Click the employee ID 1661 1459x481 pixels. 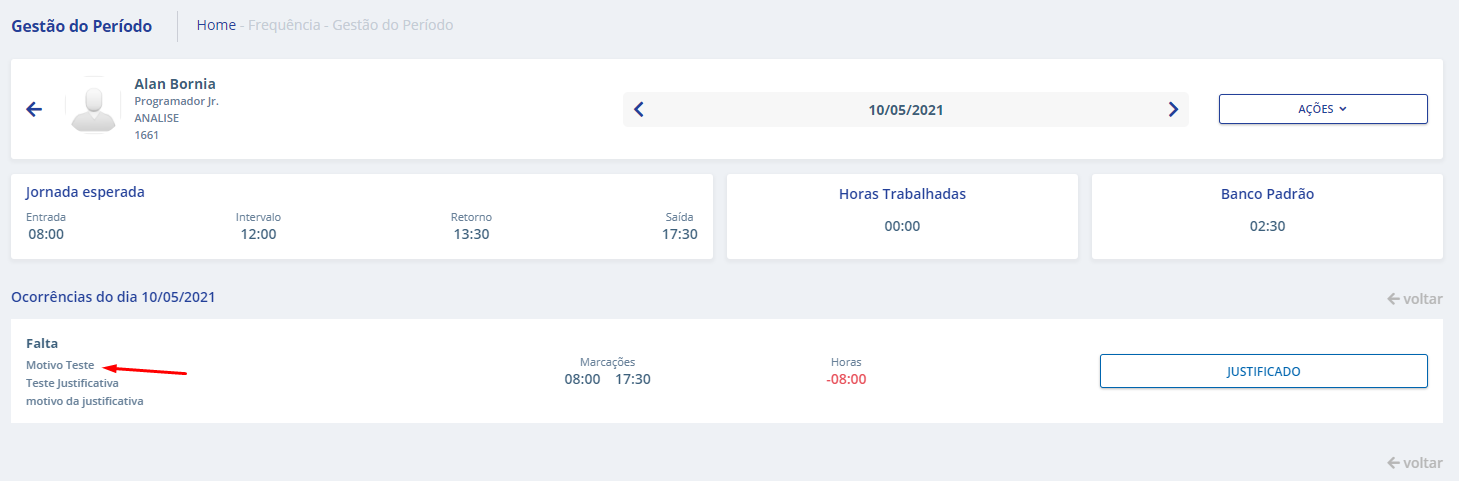(147, 135)
